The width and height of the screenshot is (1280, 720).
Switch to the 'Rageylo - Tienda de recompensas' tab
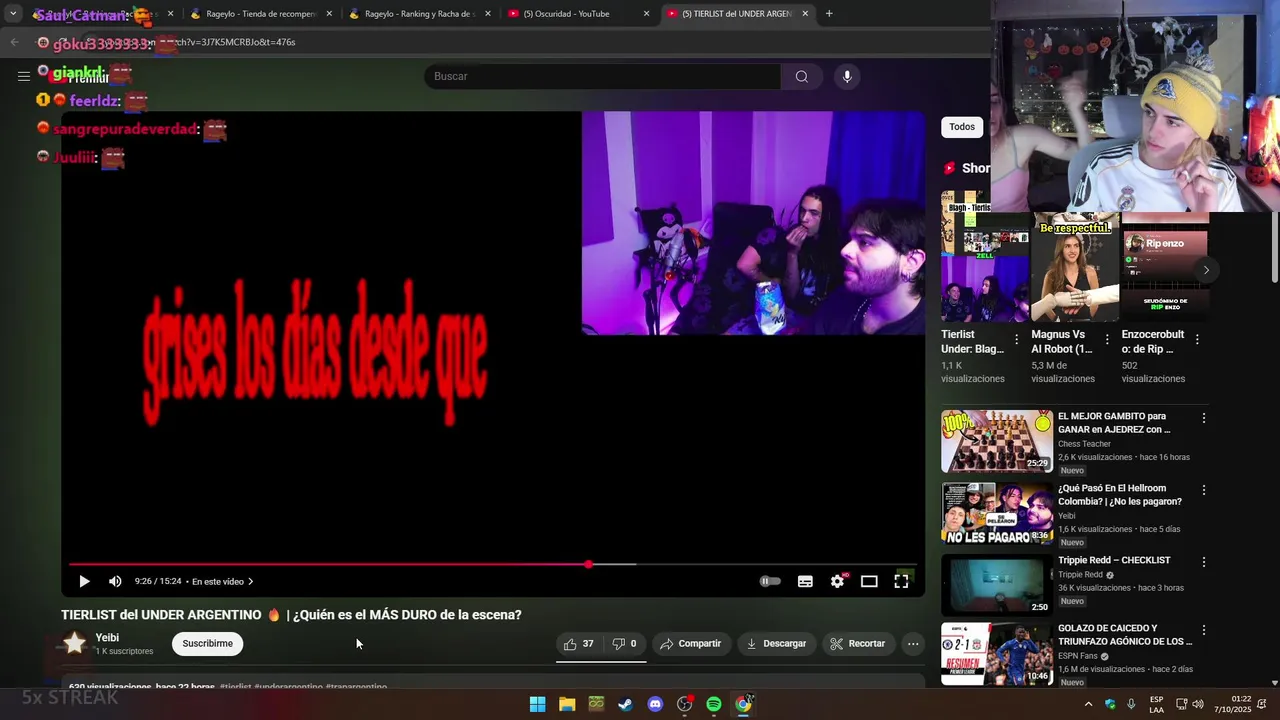point(259,14)
